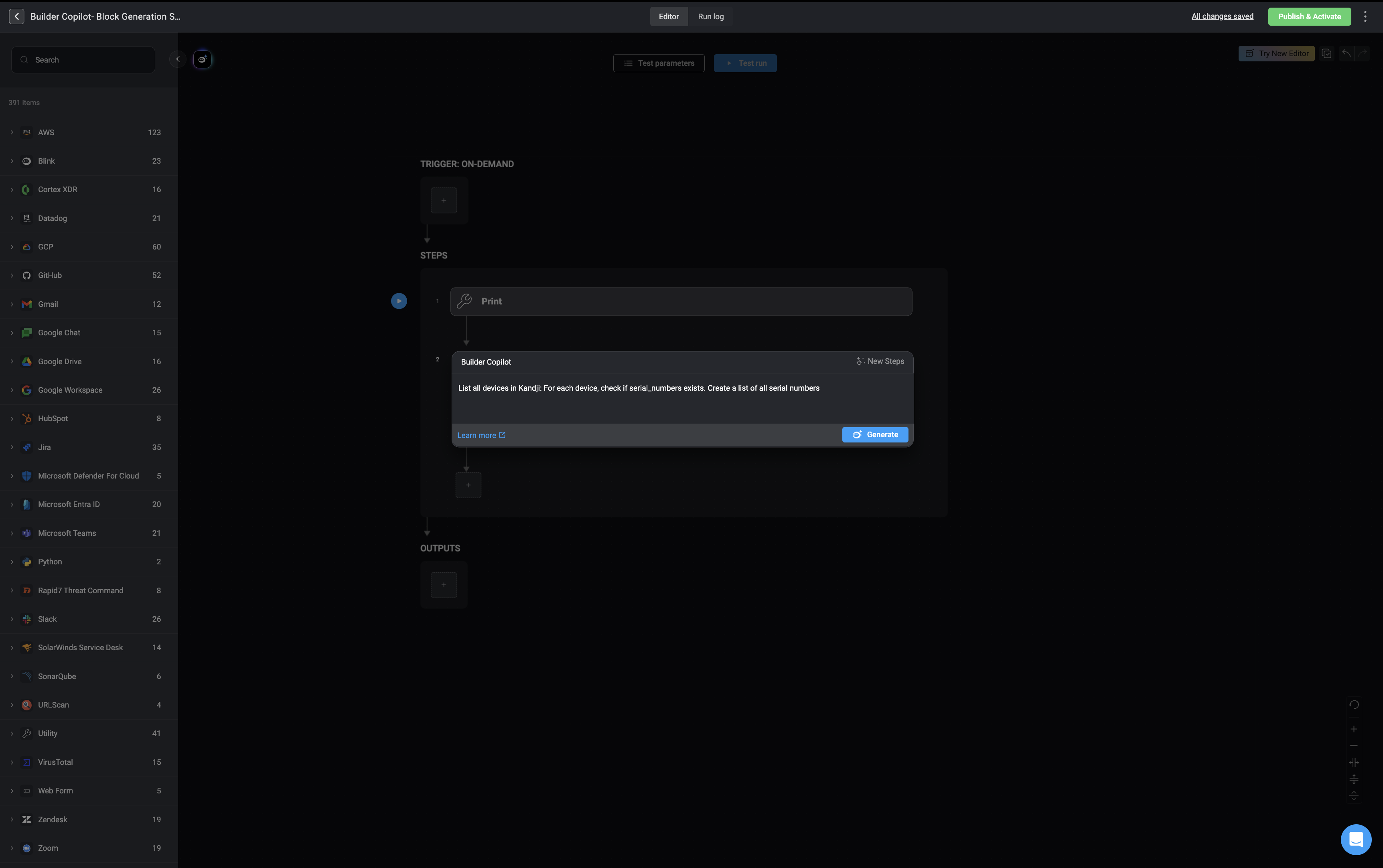The image size is (1383, 868).
Task: Add a trigger with plus box
Action: (x=444, y=200)
